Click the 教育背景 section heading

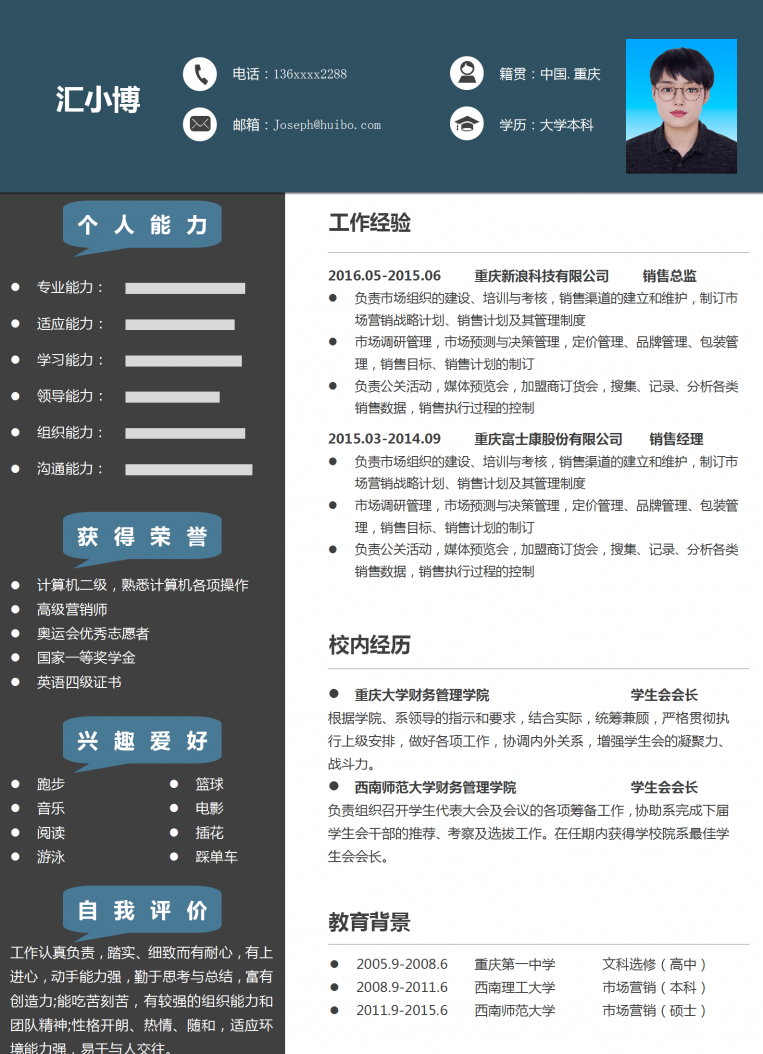(369, 922)
